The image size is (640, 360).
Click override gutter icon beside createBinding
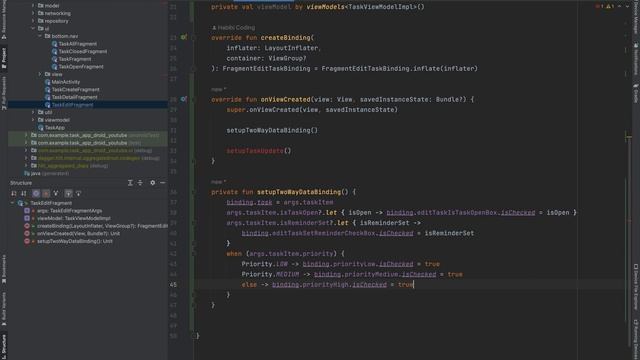tap(184, 38)
